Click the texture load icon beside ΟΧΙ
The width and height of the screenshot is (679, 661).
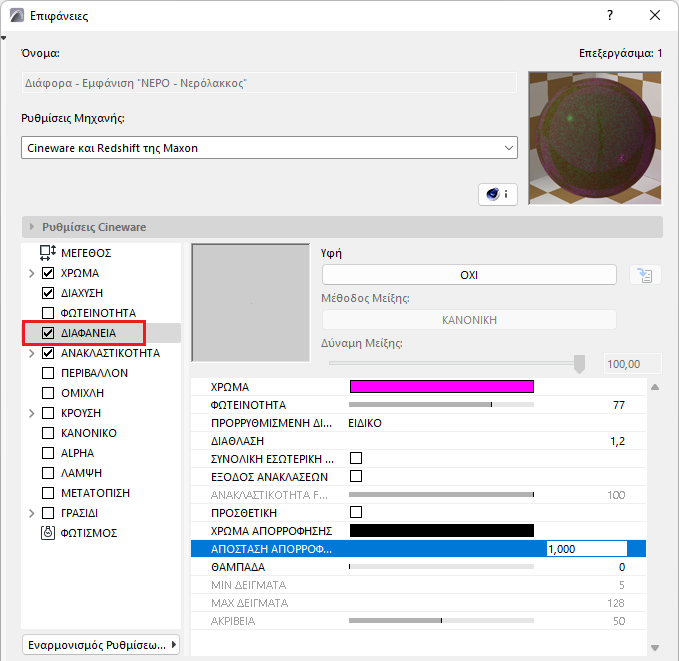click(645, 275)
